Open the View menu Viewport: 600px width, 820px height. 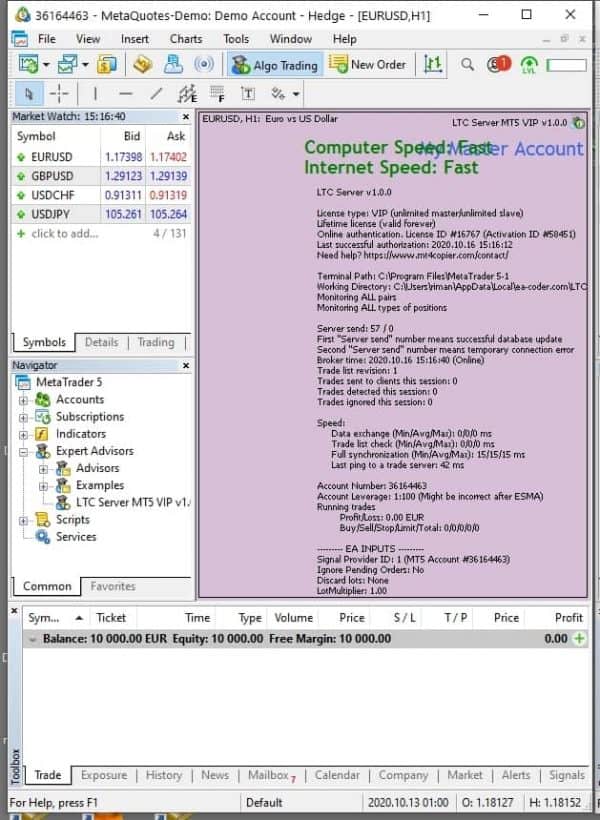[88, 39]
